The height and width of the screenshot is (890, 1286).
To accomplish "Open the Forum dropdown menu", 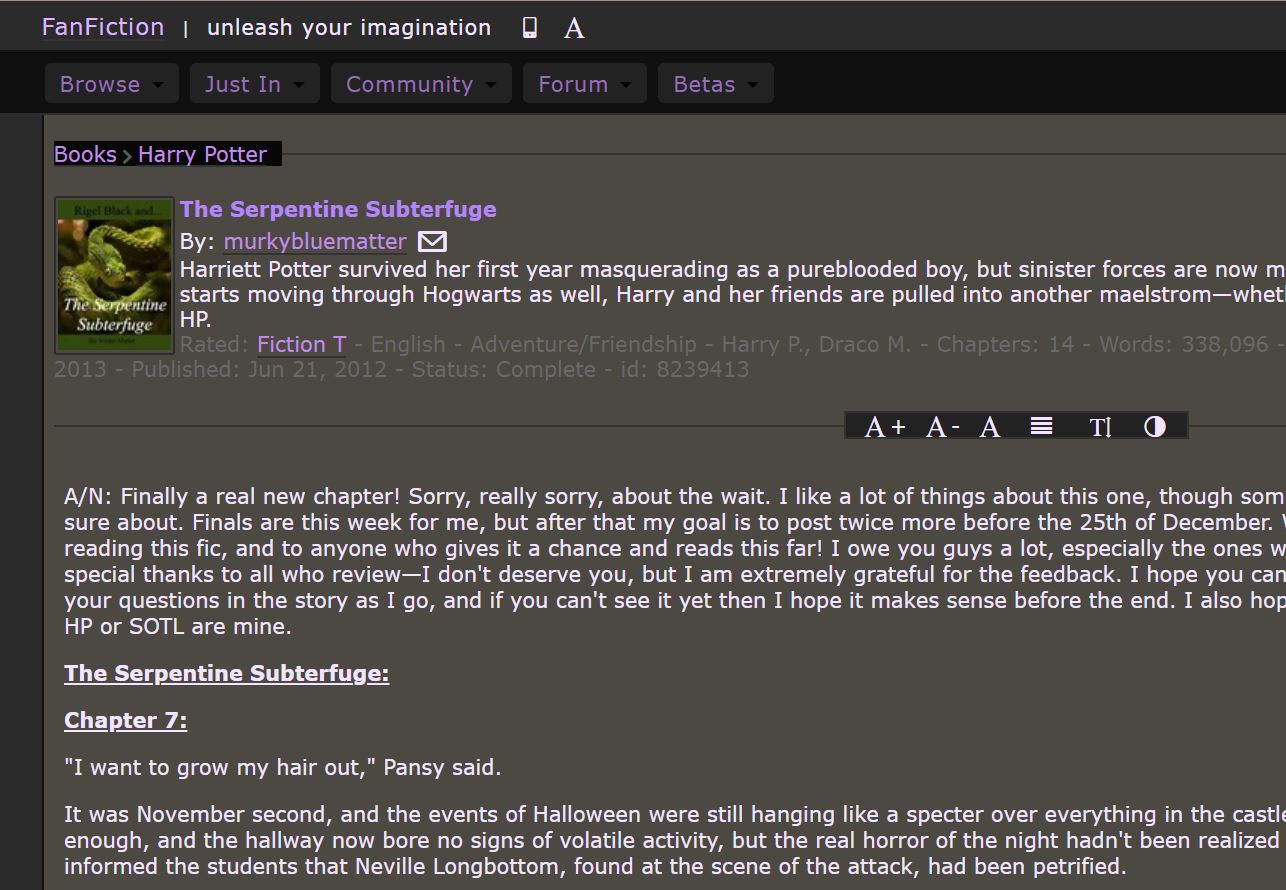I will pos(585,84).
